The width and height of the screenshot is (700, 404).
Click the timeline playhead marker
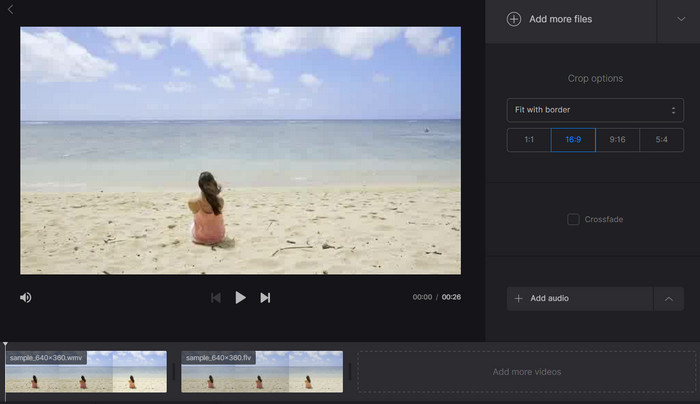5,345
